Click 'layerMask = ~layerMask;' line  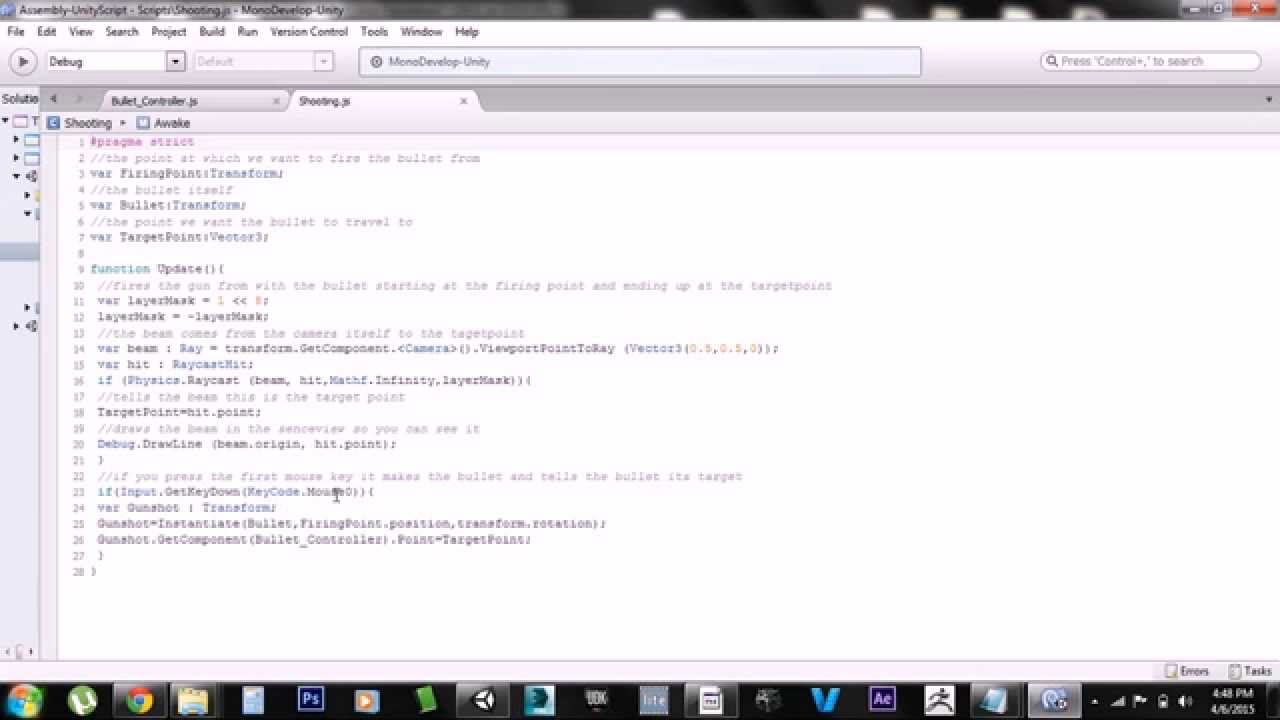tap(183, 317)
